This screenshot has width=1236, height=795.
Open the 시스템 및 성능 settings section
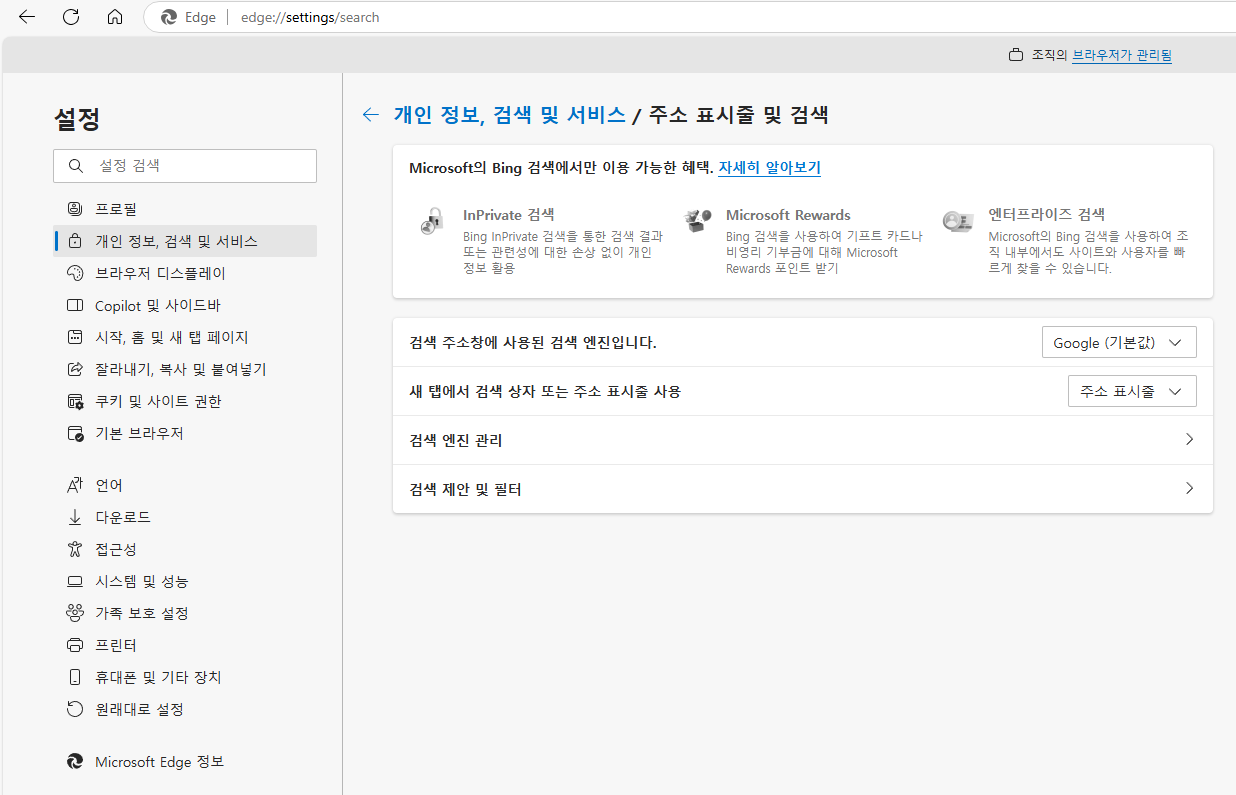[185, 581]
